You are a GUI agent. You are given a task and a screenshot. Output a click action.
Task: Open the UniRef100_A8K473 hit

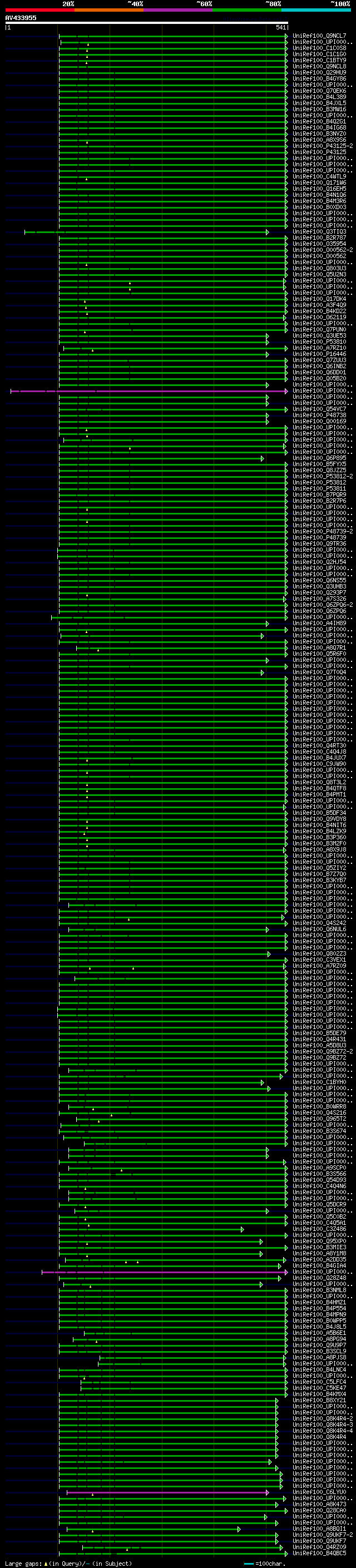click(319, 1505)
